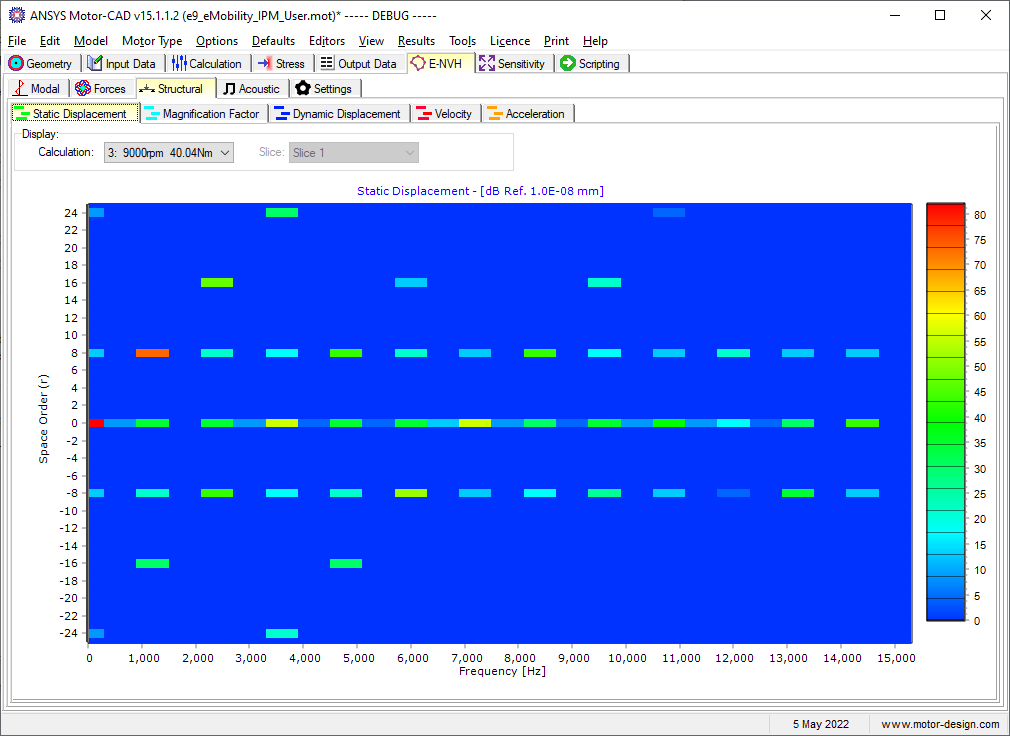Open the Print menu
Screen dimensions: 1010x736
click(x=556, y=41)
